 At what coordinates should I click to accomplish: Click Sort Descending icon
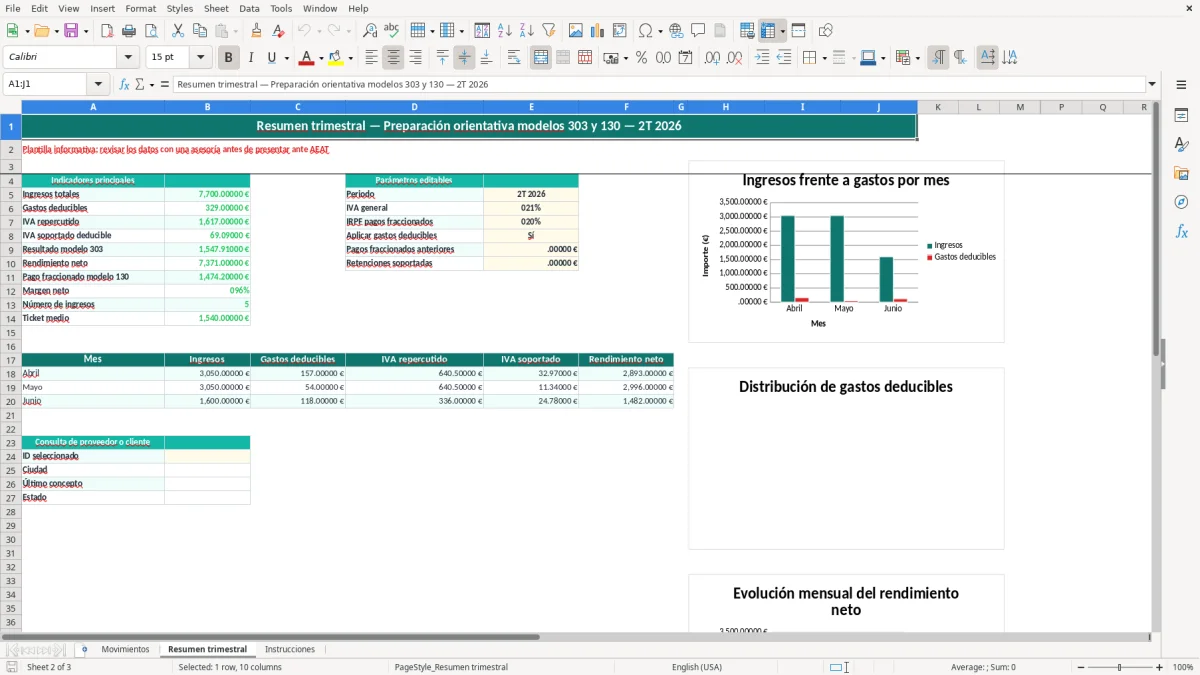[x=526, y=31]
